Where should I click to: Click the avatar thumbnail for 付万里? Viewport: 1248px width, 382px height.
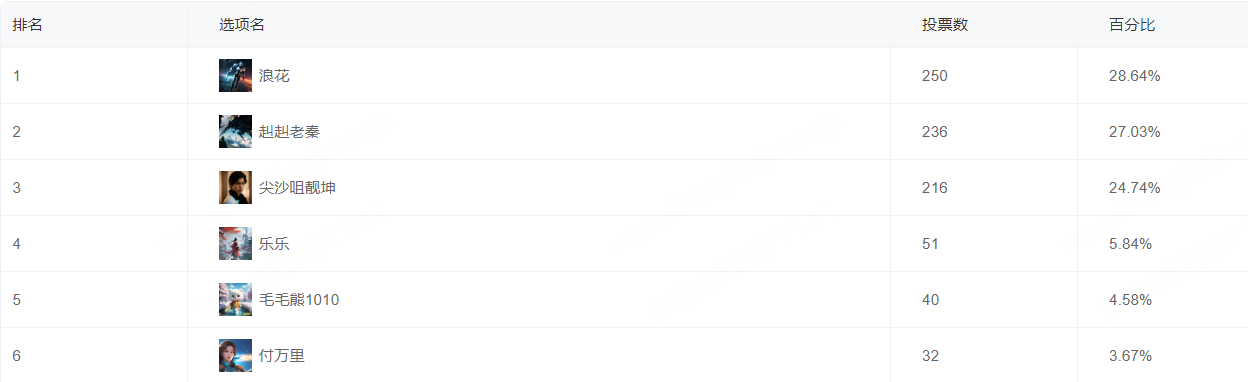(235, 356)
